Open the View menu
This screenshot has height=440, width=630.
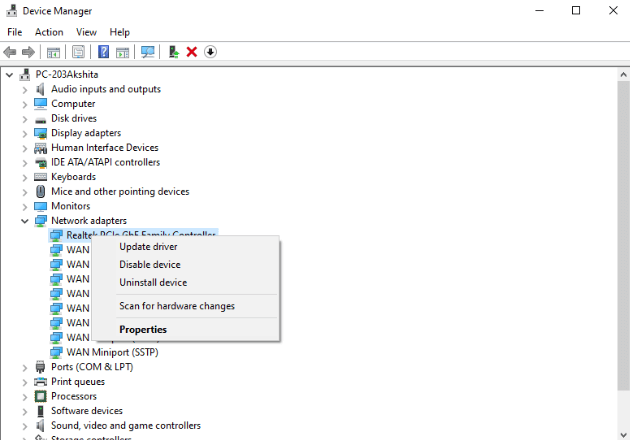[86, 32]
